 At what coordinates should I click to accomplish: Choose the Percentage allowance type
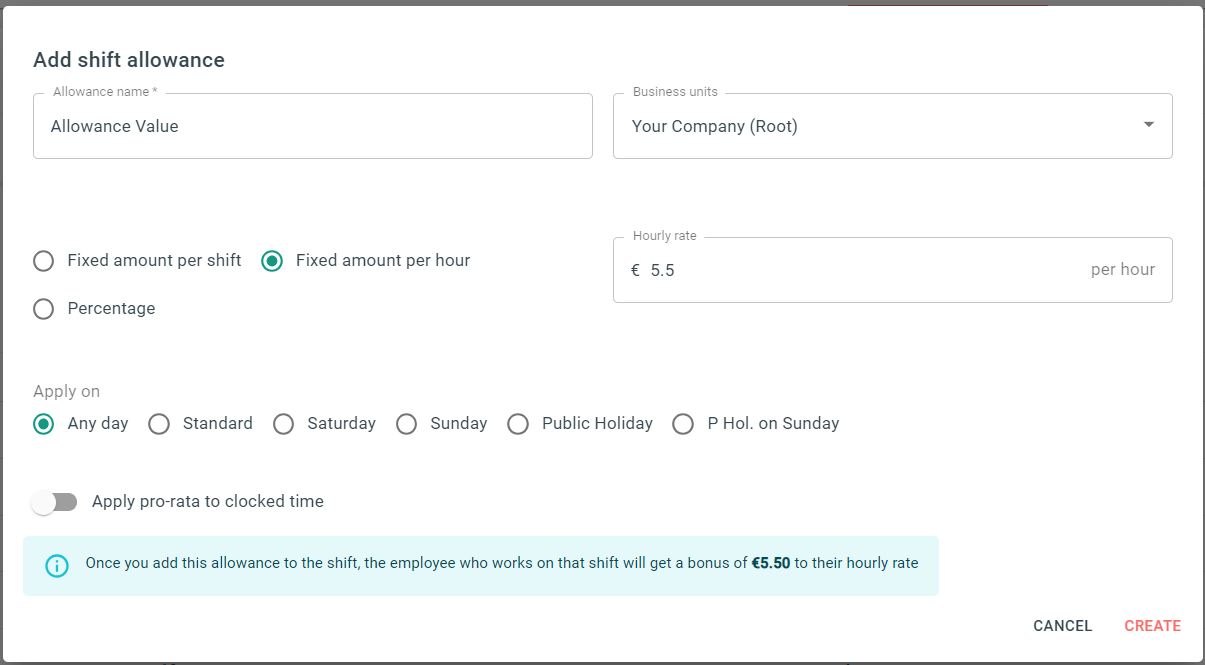tap(43, 308)
